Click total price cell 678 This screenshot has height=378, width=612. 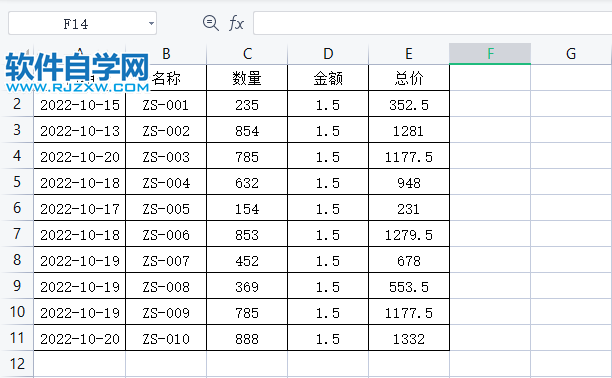click(409, 260)
